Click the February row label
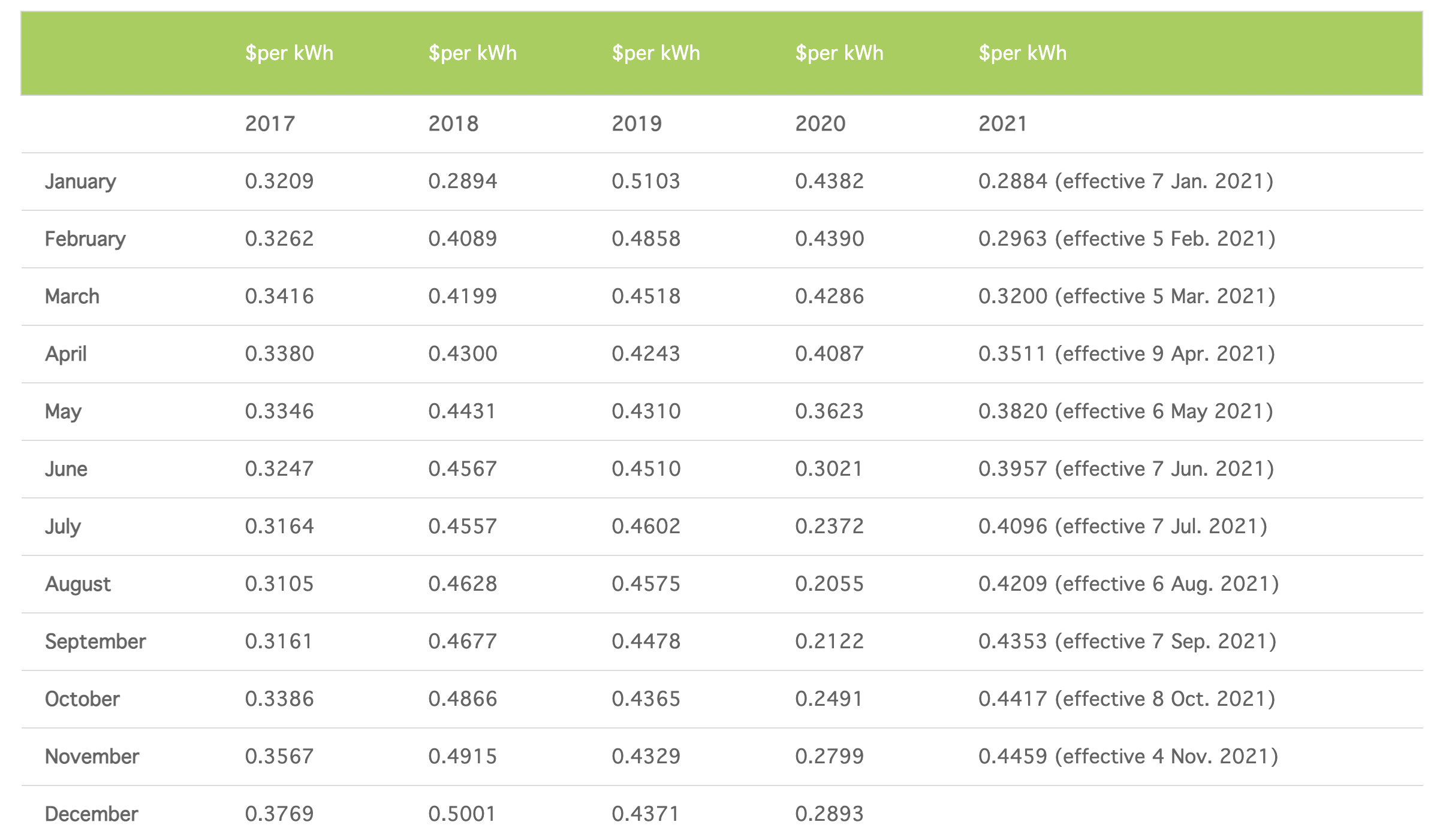The height and width of the screenshot is (840, 1440). tap(85, 238)
